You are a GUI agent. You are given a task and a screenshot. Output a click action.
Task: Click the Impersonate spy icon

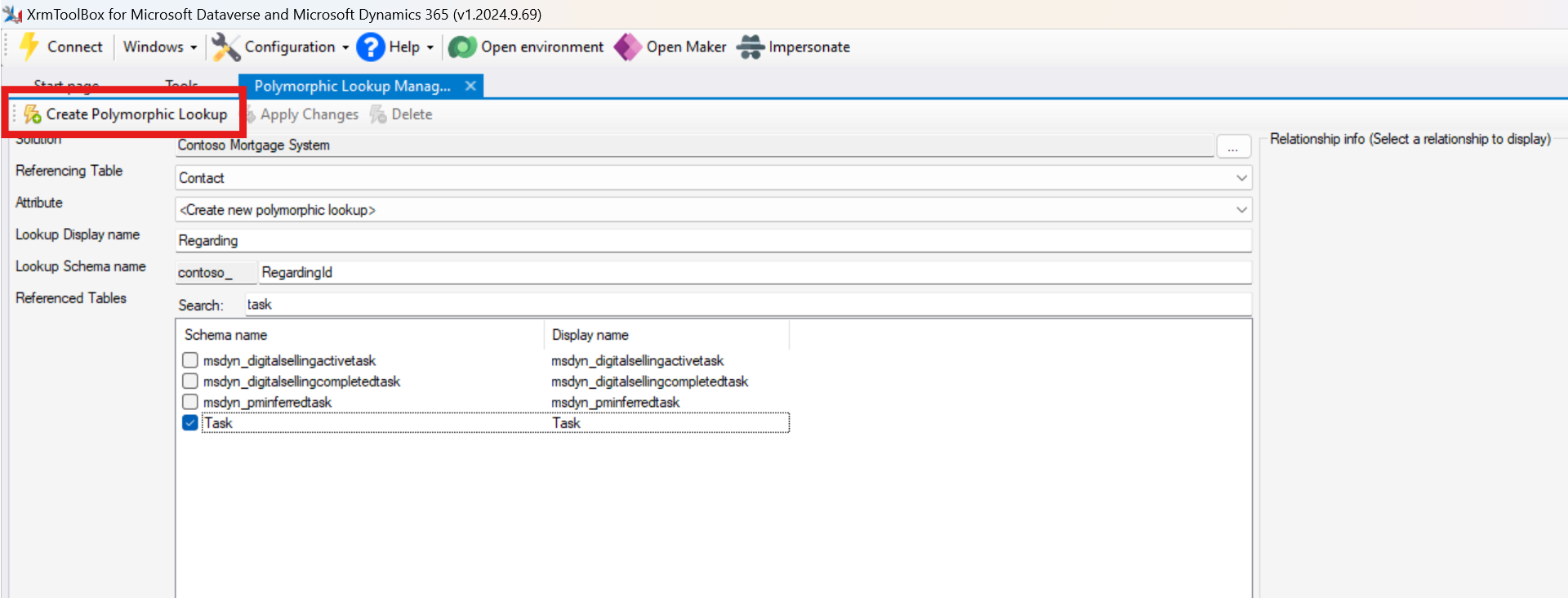point(750,47)
